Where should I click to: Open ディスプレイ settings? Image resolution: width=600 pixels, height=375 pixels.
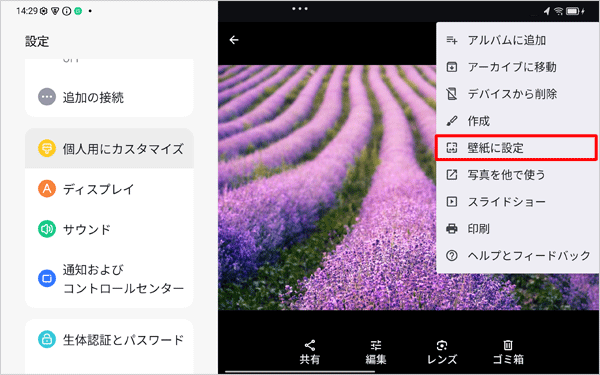click(109, 189)
